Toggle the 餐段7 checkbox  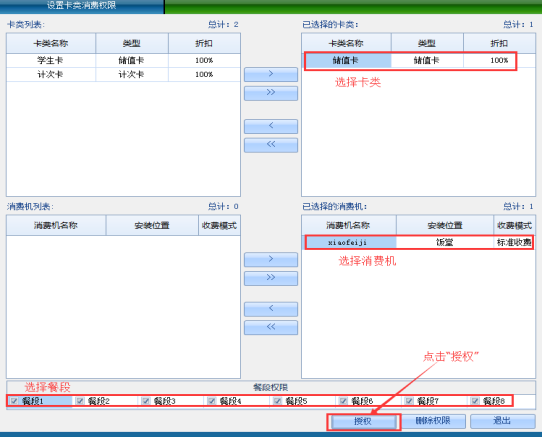tap(409, 401)
